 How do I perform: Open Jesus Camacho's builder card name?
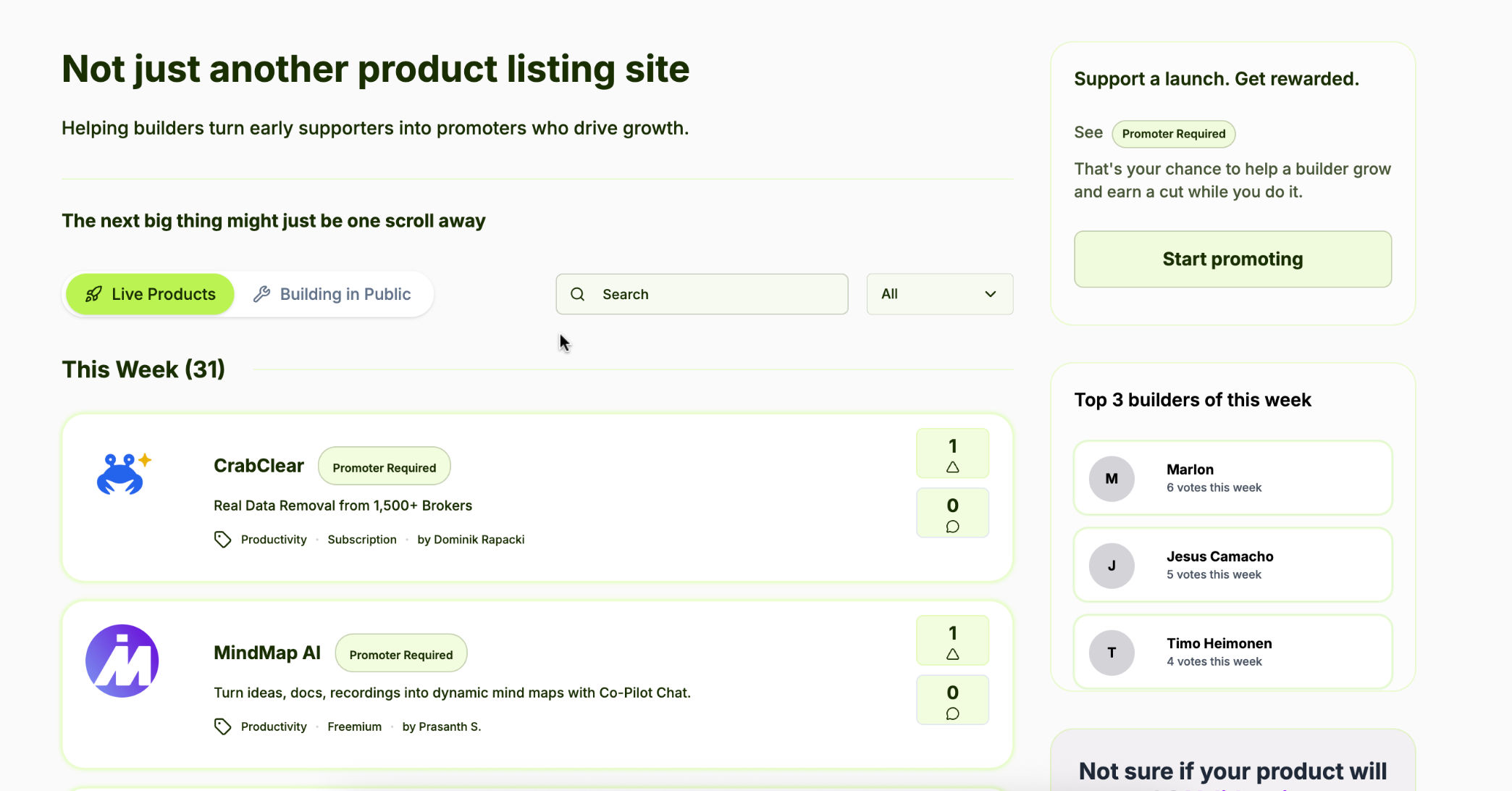(x=1219, y=556)
